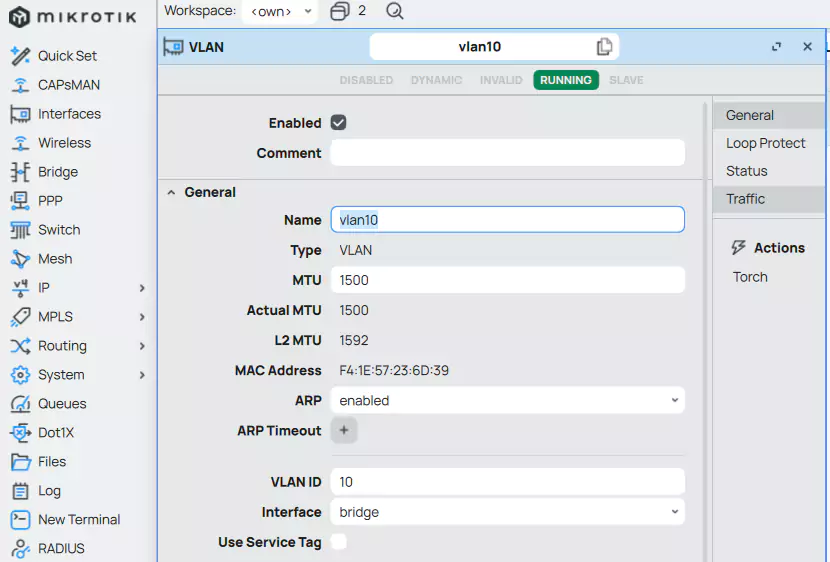Click the copy icon next to vlan10 title
This screenshot has height=562, width=830.
click(x=604, y=47)
